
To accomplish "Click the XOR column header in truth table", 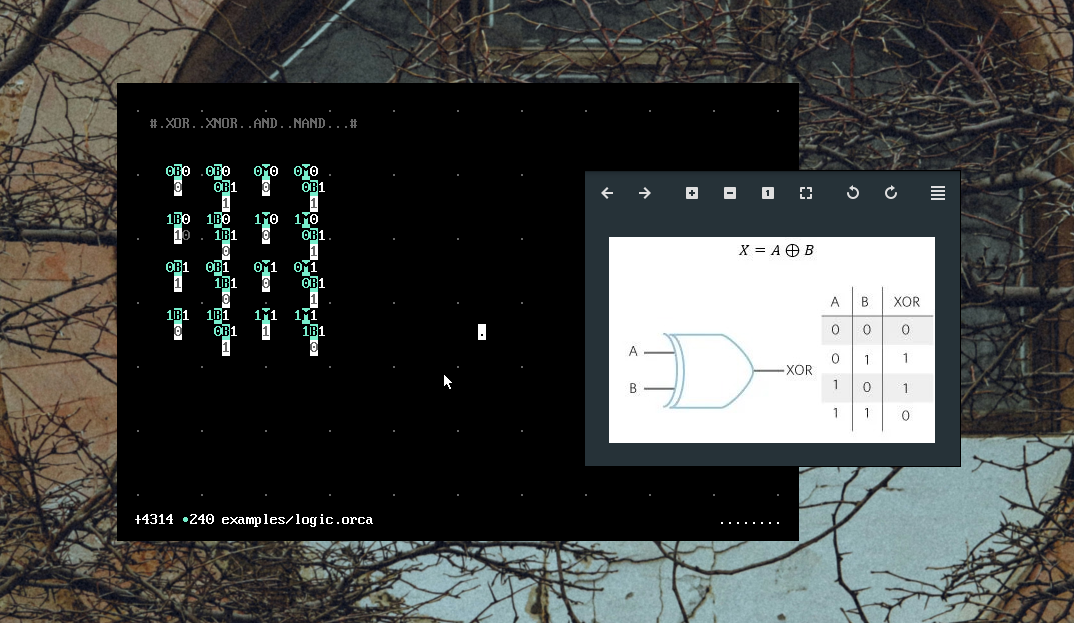I will tap(906, 302).
